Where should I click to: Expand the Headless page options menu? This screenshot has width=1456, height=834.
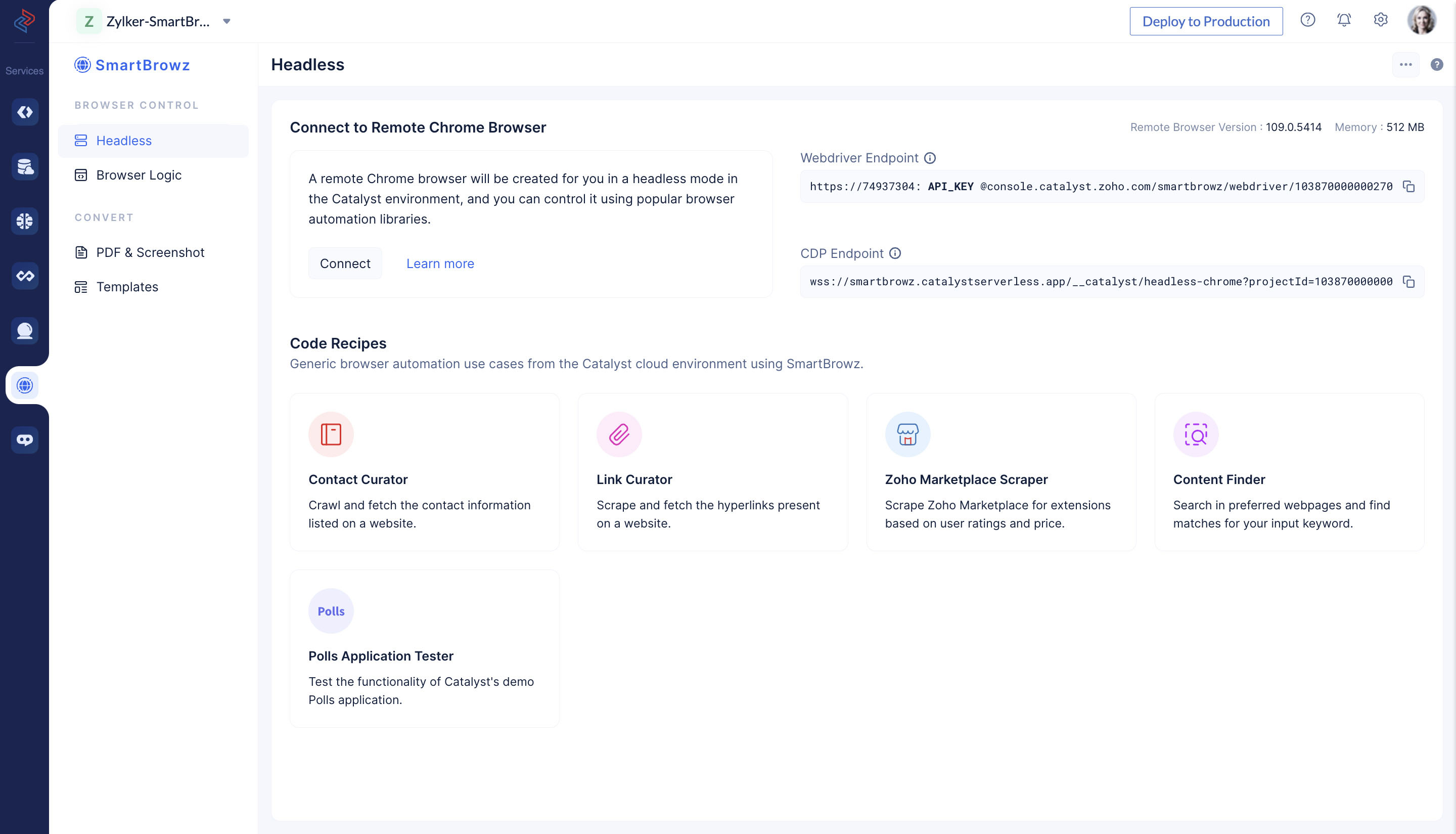coord(1406,64)
